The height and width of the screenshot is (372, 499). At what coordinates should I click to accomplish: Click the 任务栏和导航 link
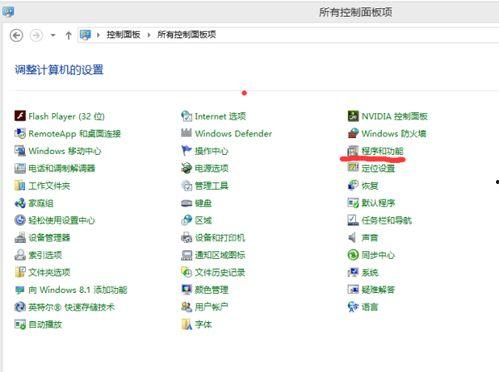387,220
